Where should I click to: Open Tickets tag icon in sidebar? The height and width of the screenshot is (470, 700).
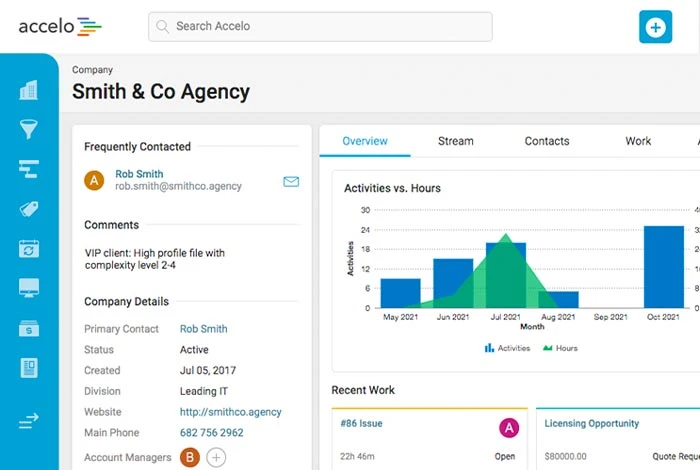[29, 208]
